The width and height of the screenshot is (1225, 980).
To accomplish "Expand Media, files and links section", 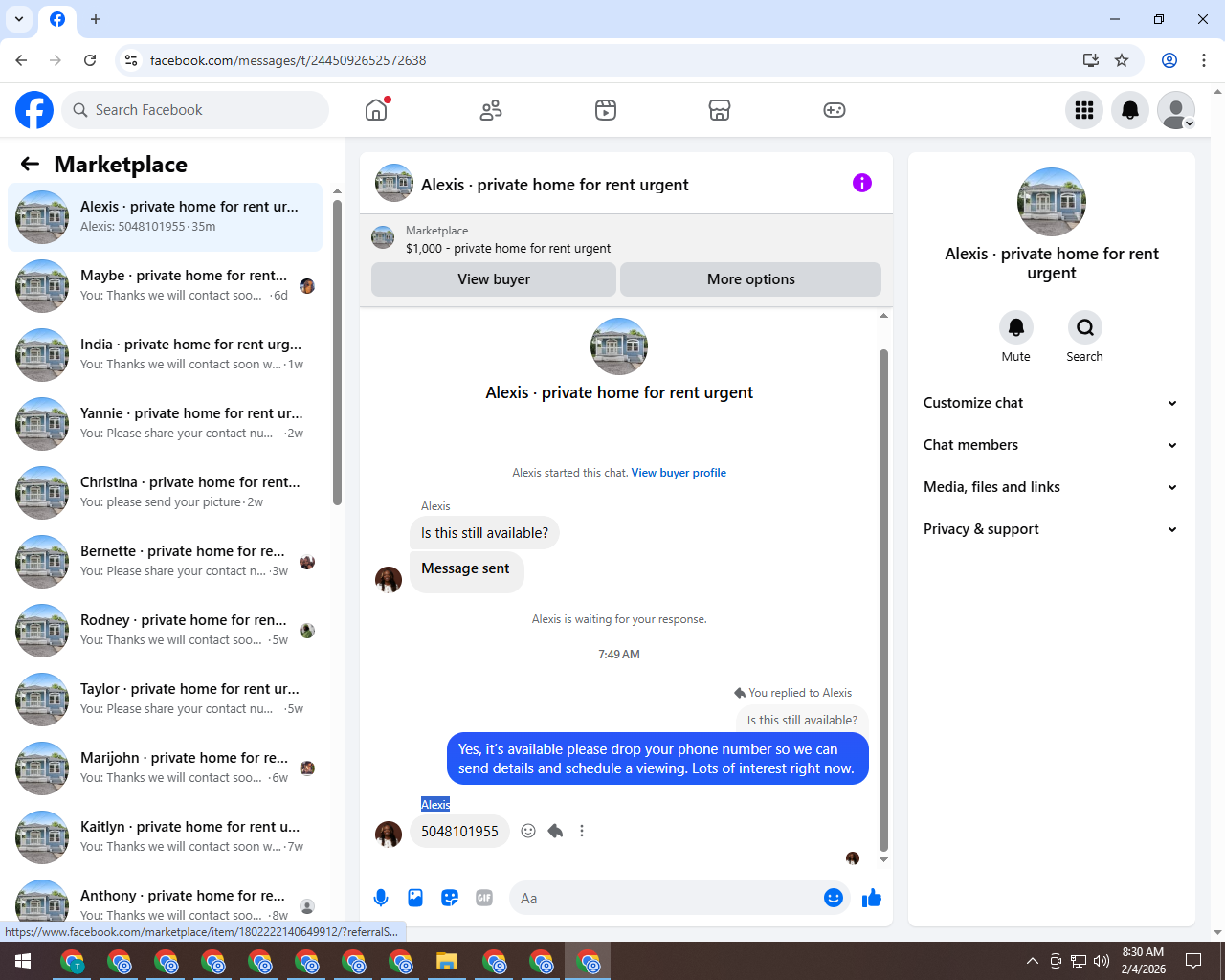I will pos(1051,487).
